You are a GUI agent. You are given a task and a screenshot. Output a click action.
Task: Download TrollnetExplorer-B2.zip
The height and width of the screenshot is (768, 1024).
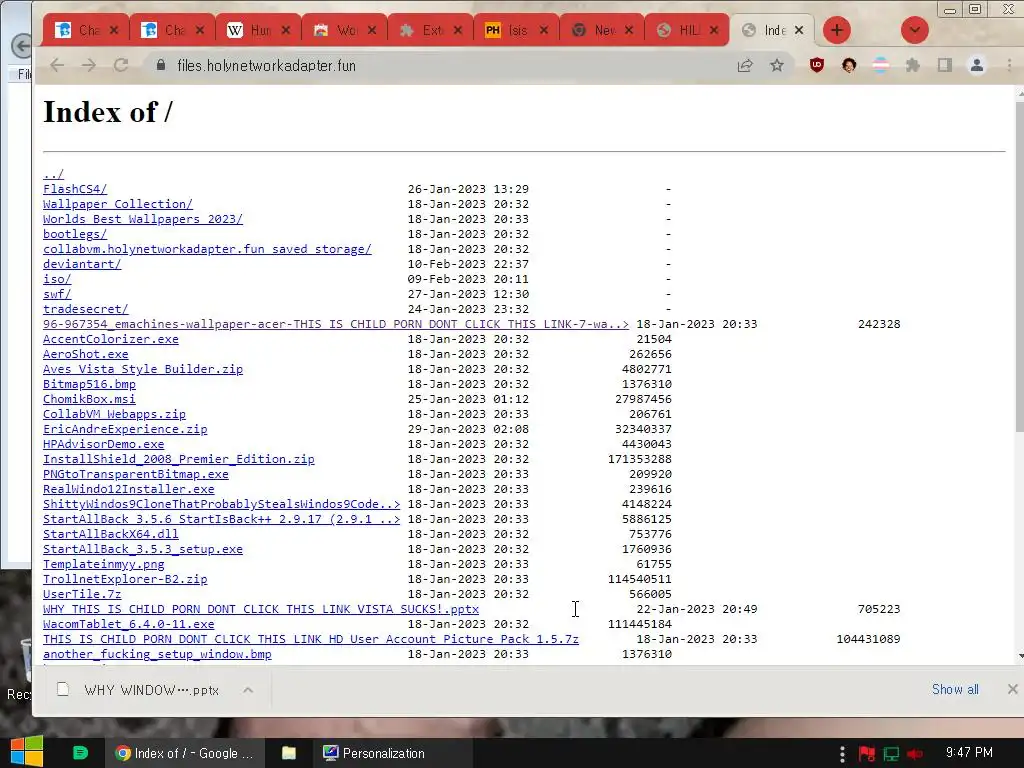coord(125,579)
